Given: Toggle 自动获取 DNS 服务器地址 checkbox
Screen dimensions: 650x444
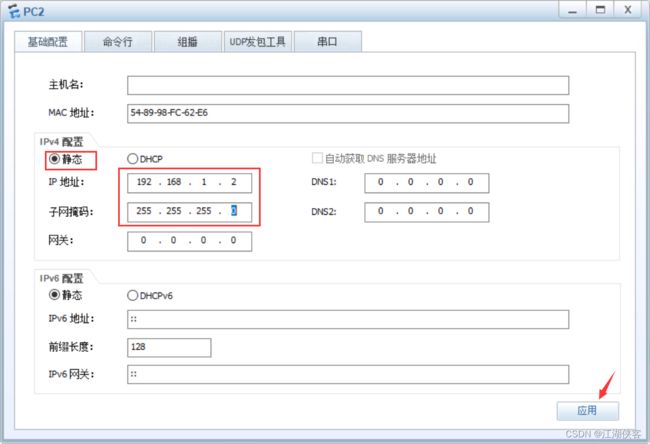Looking at the screenshot, I should pyautogui.click(x=317, y=158).
